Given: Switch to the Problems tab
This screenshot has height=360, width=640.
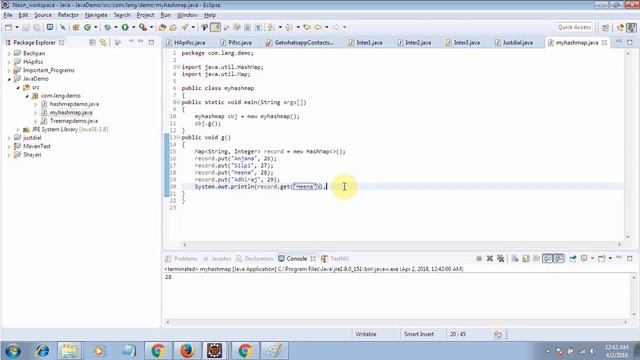Looking at the screenshot, I should click(x=182, y=259).
